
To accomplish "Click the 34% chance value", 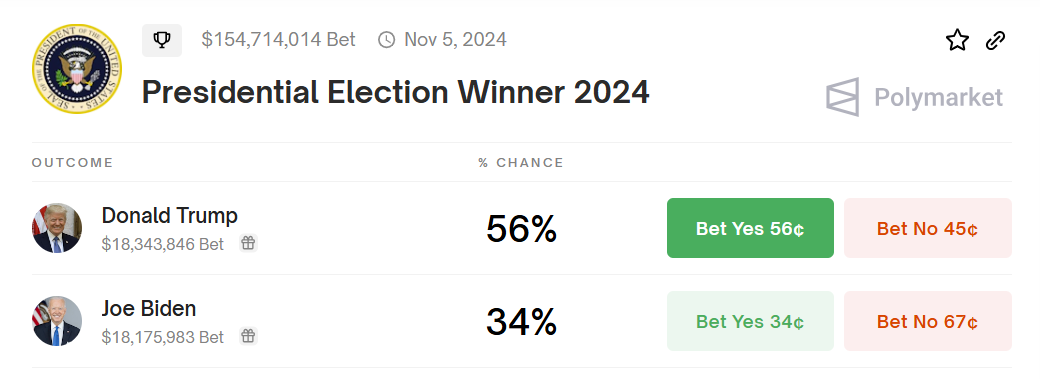I will click(521, 322).
